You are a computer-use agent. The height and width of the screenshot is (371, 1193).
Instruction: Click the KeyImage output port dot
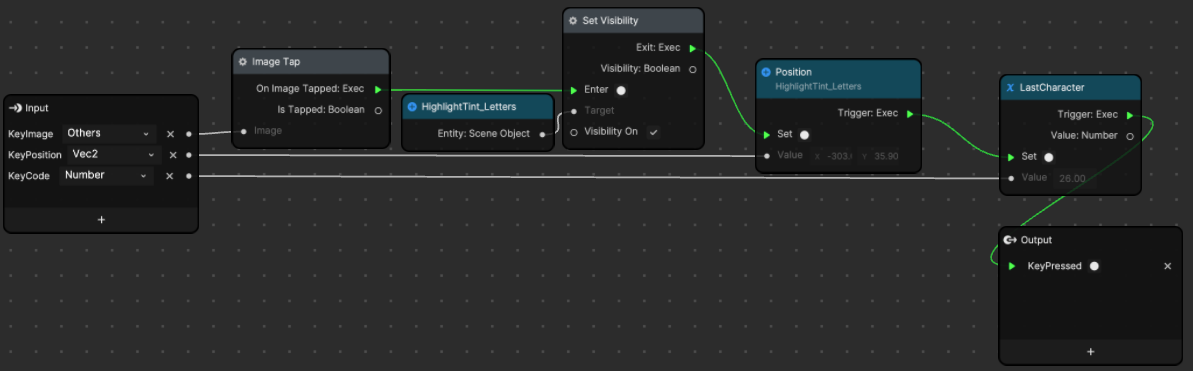pos(188,134)
